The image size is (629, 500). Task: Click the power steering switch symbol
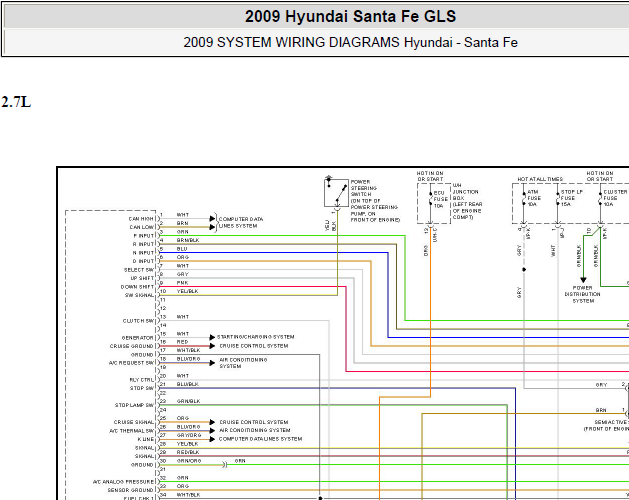[336, 193]
